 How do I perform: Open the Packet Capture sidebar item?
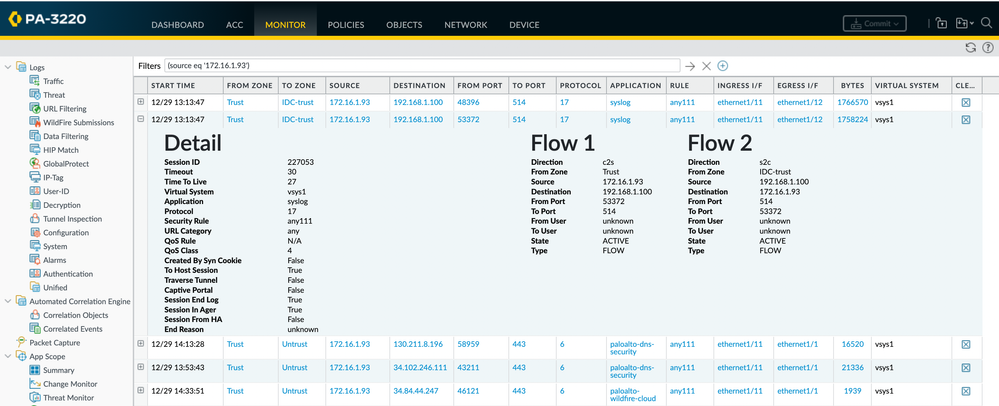pos(54,342)
